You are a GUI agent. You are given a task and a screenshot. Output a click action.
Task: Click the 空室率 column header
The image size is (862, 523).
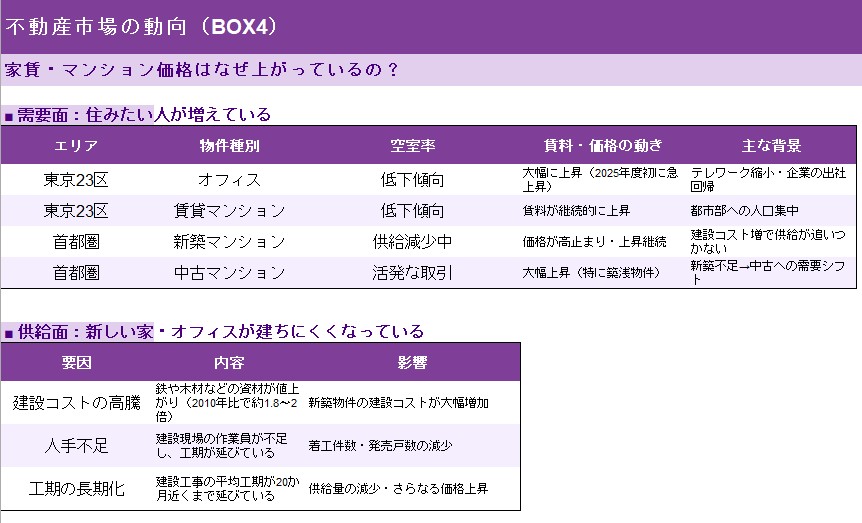click(x=412, y=146)
